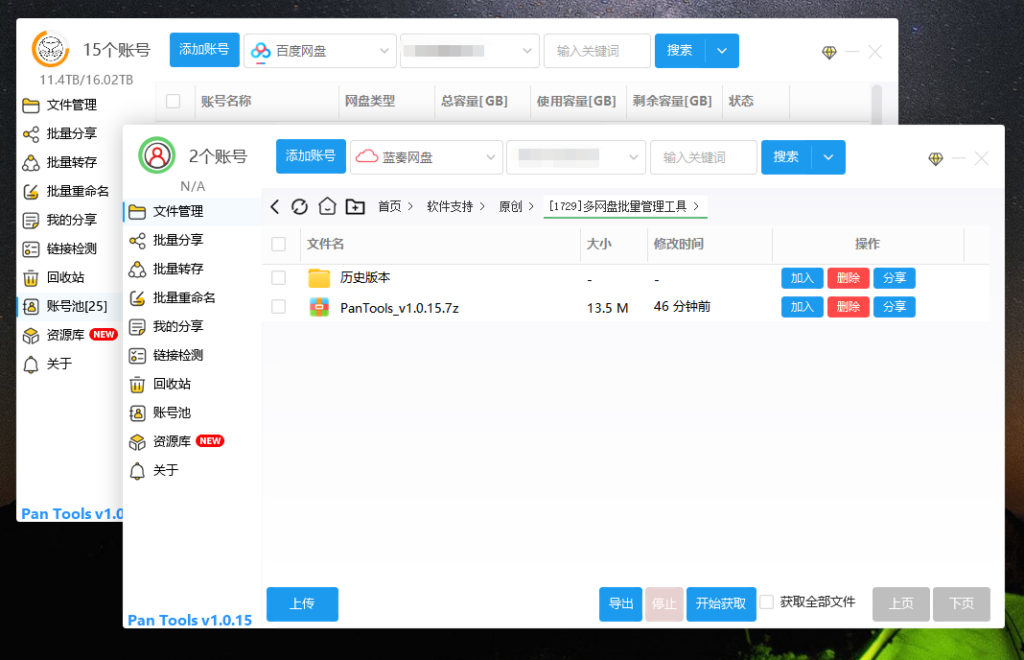
Task: Click the 上传 upload button
Action: point(302,604)
